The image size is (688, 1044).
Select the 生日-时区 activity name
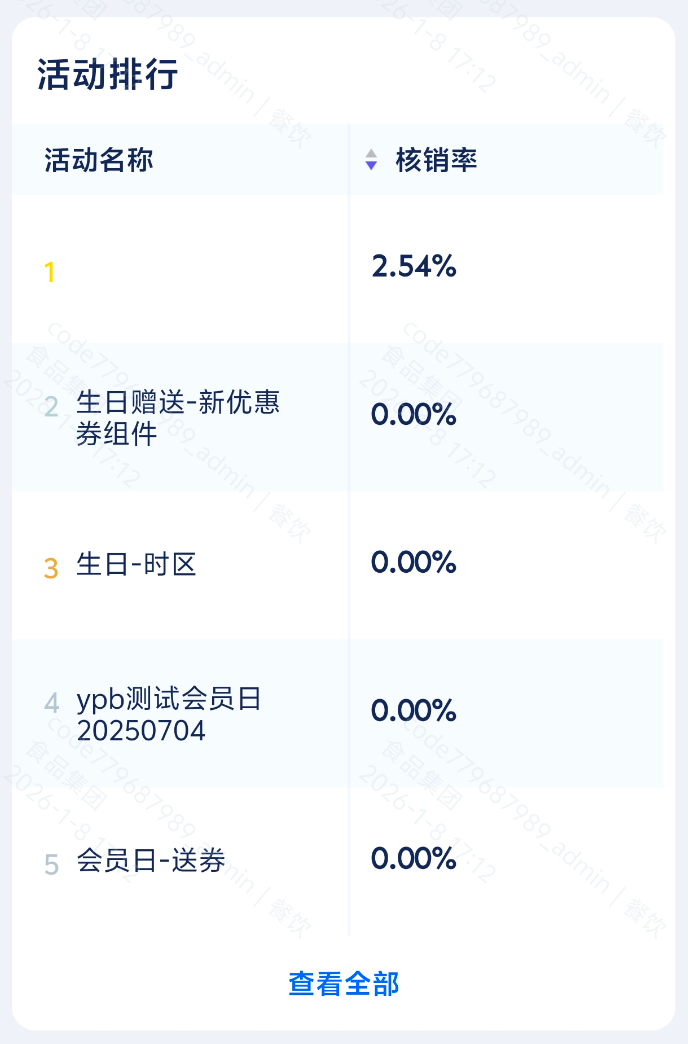pyautogui.click(x=136, y=565)
